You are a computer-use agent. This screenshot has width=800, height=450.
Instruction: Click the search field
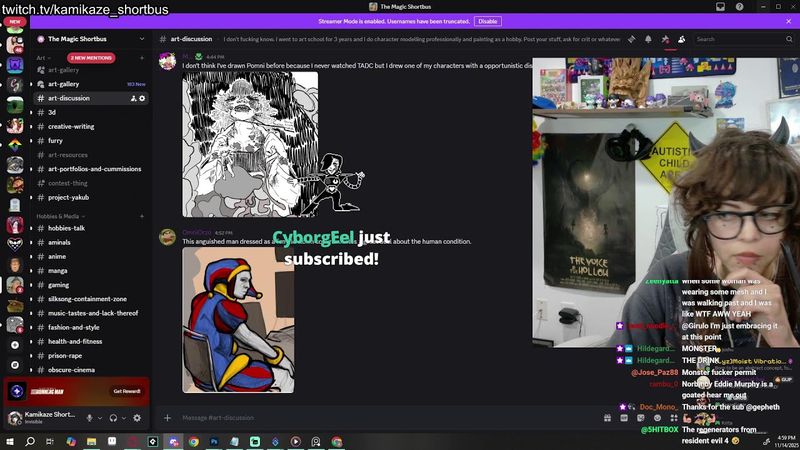(740, 39)
